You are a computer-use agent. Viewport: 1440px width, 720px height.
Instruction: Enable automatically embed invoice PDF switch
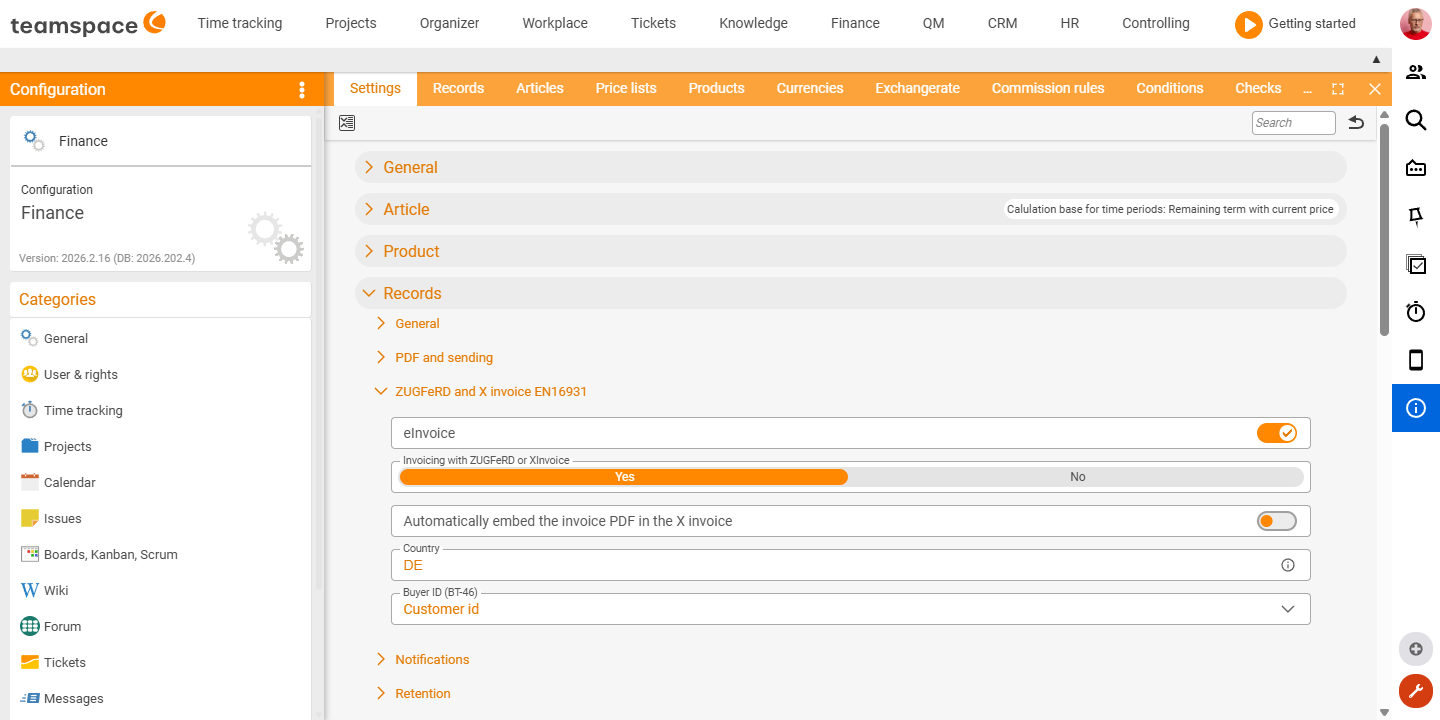click(x=1277, y=521)
